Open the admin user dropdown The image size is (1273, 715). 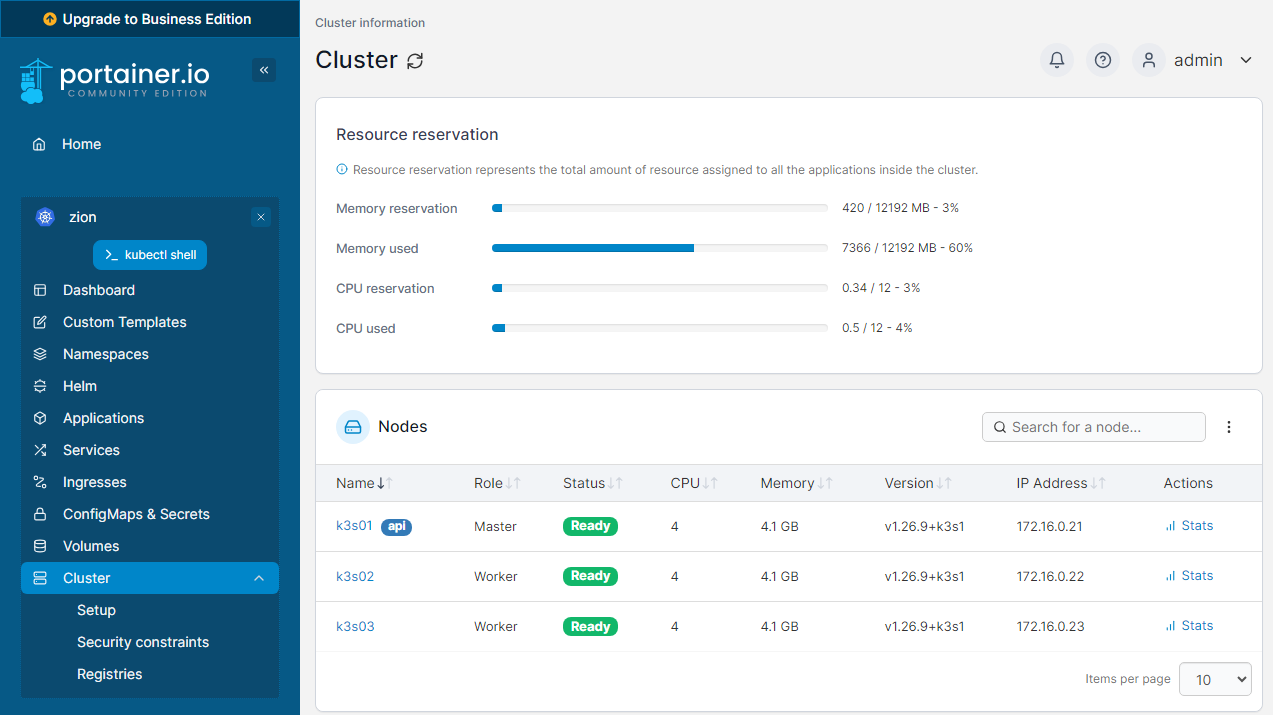pos(1246,60)
